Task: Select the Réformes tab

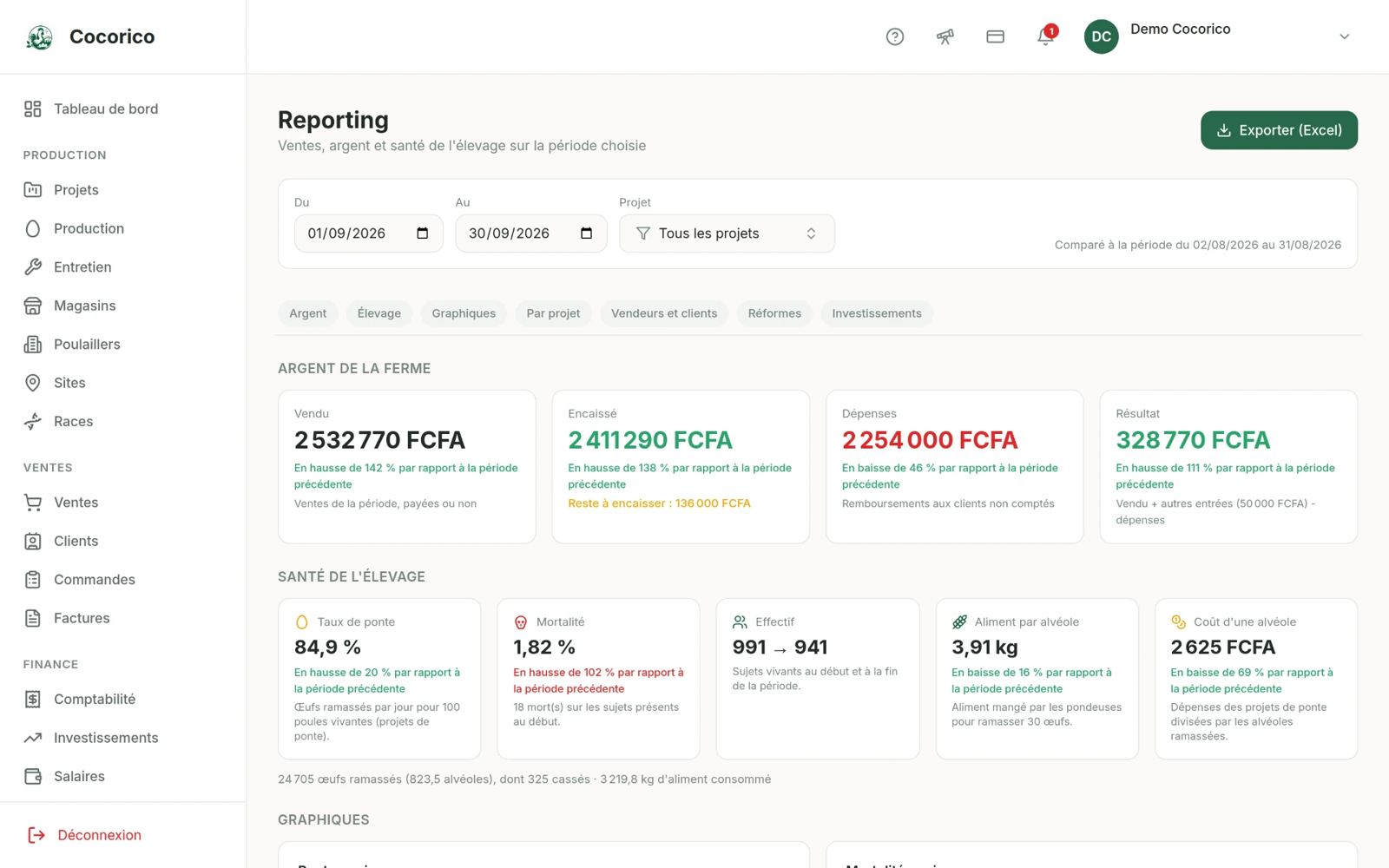Action: coord(774,313)
